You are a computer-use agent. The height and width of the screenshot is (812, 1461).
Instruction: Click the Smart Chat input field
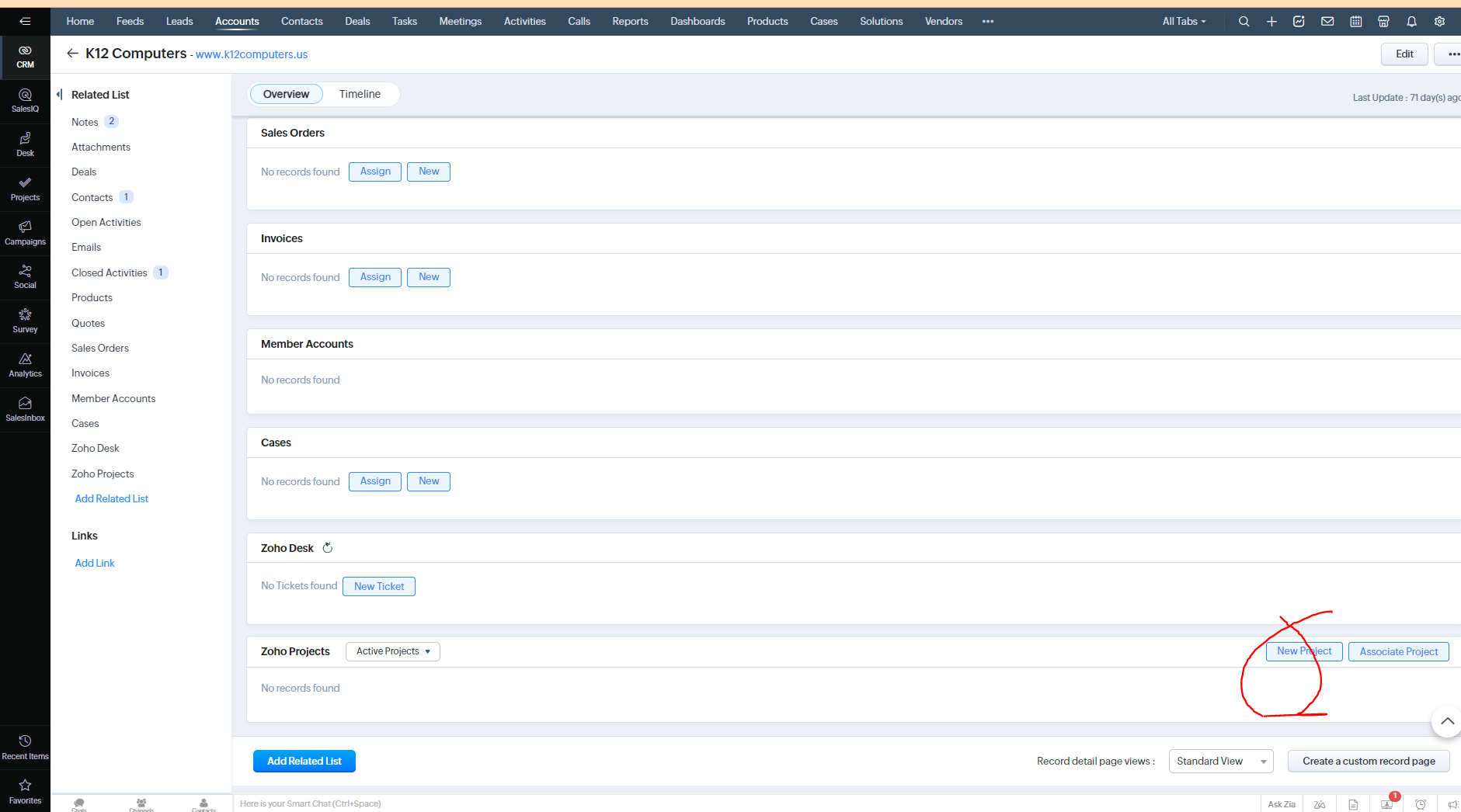click(x=746, y=803)
